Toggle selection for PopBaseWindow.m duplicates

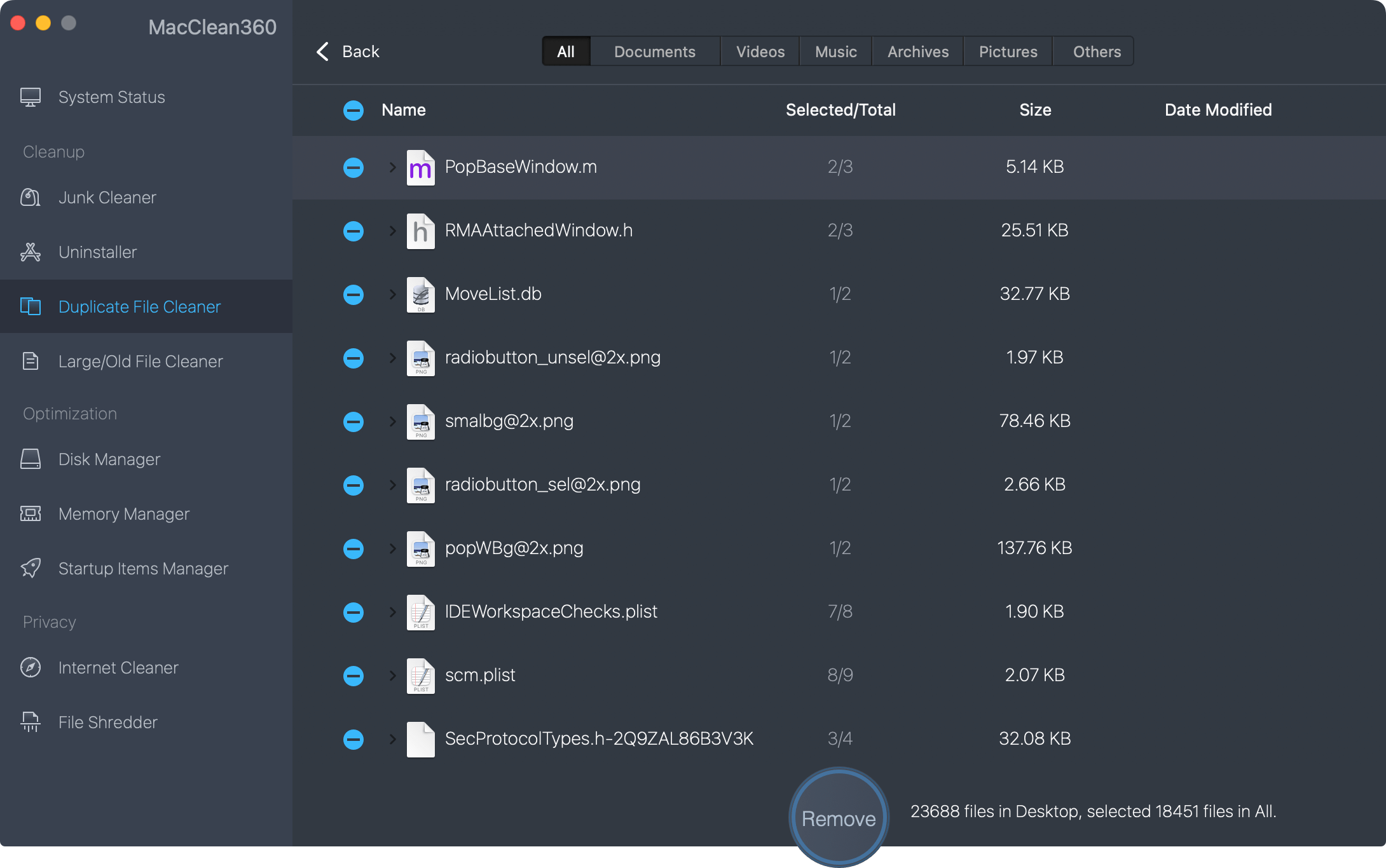click(353, 167)
